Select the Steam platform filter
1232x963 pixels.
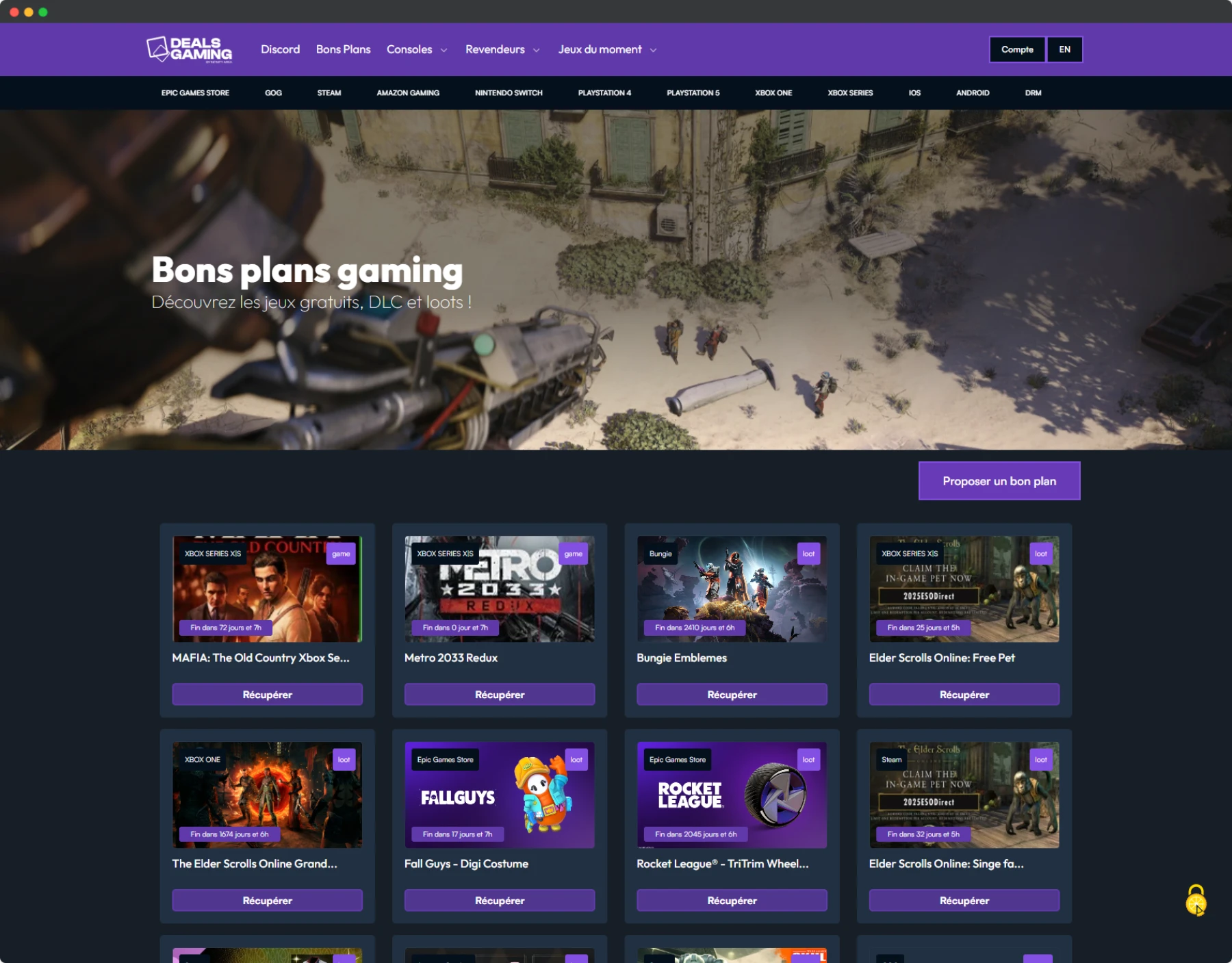pyautogui.click(x=329, y=93)
